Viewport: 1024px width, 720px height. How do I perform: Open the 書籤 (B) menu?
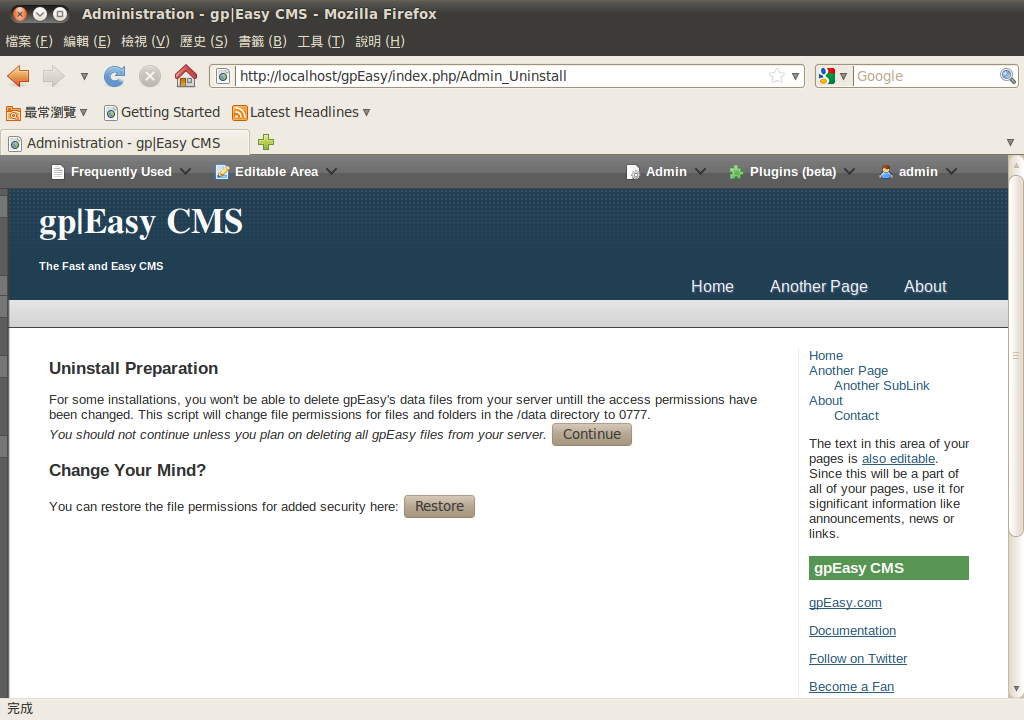click(x=263, y=42)
